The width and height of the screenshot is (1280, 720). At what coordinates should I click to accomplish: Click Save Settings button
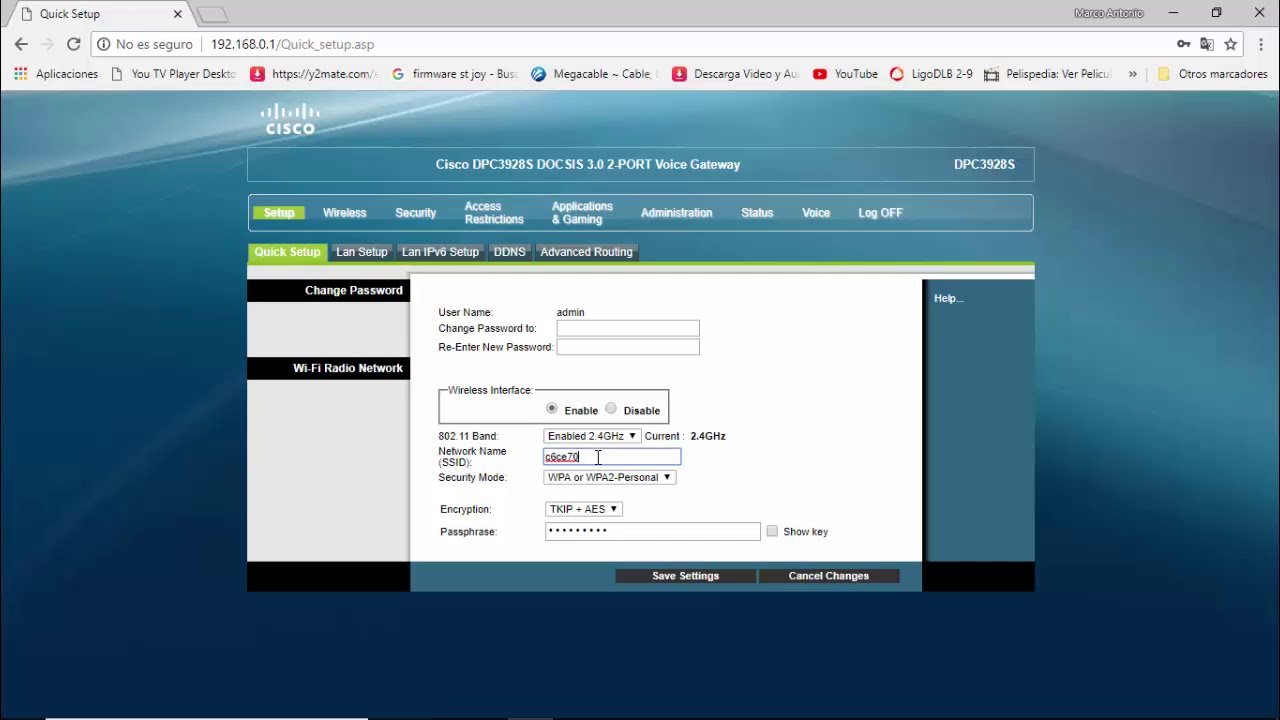pos(685,576)
